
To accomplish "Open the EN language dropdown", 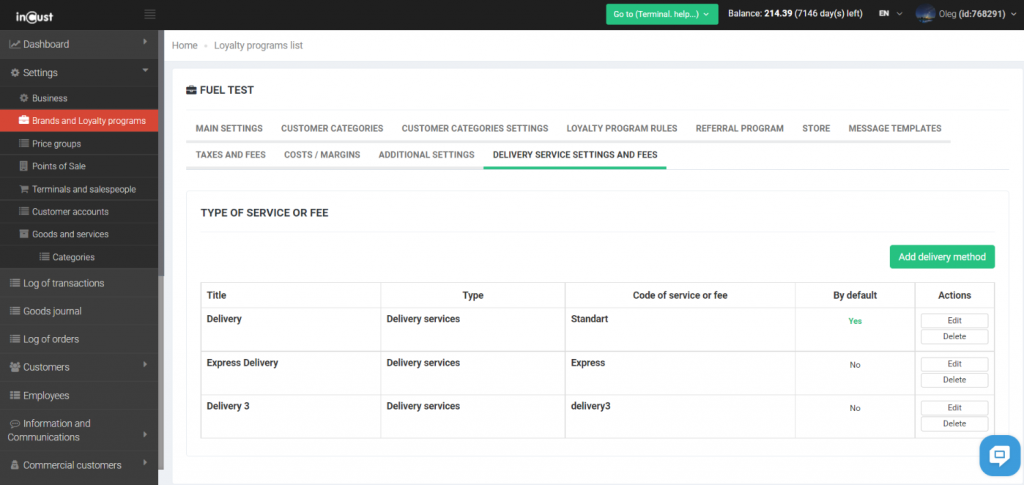I will [889, 14].
